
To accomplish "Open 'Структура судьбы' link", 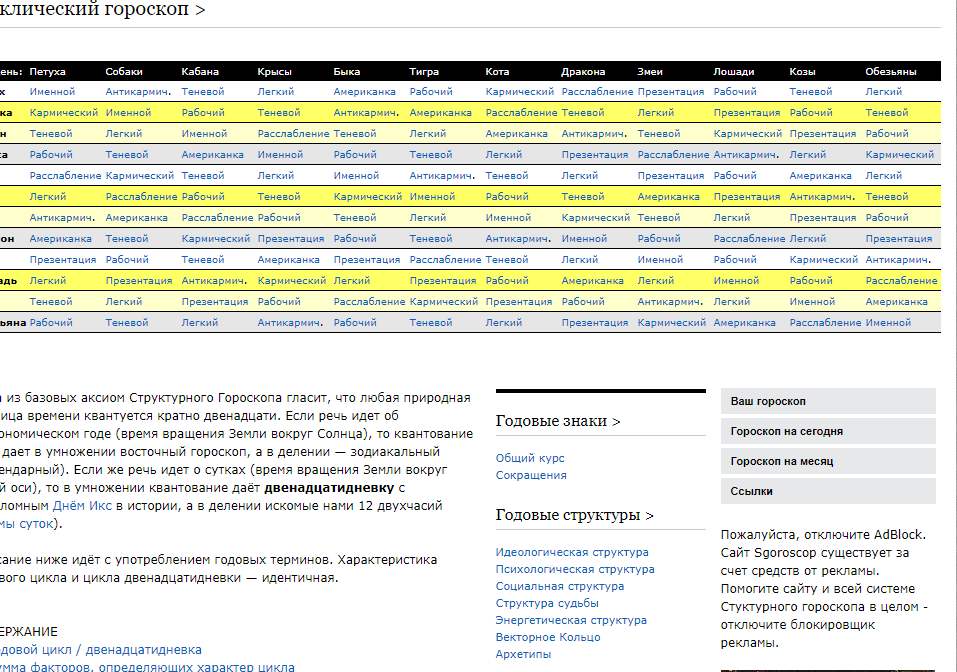I will [547, 603].
